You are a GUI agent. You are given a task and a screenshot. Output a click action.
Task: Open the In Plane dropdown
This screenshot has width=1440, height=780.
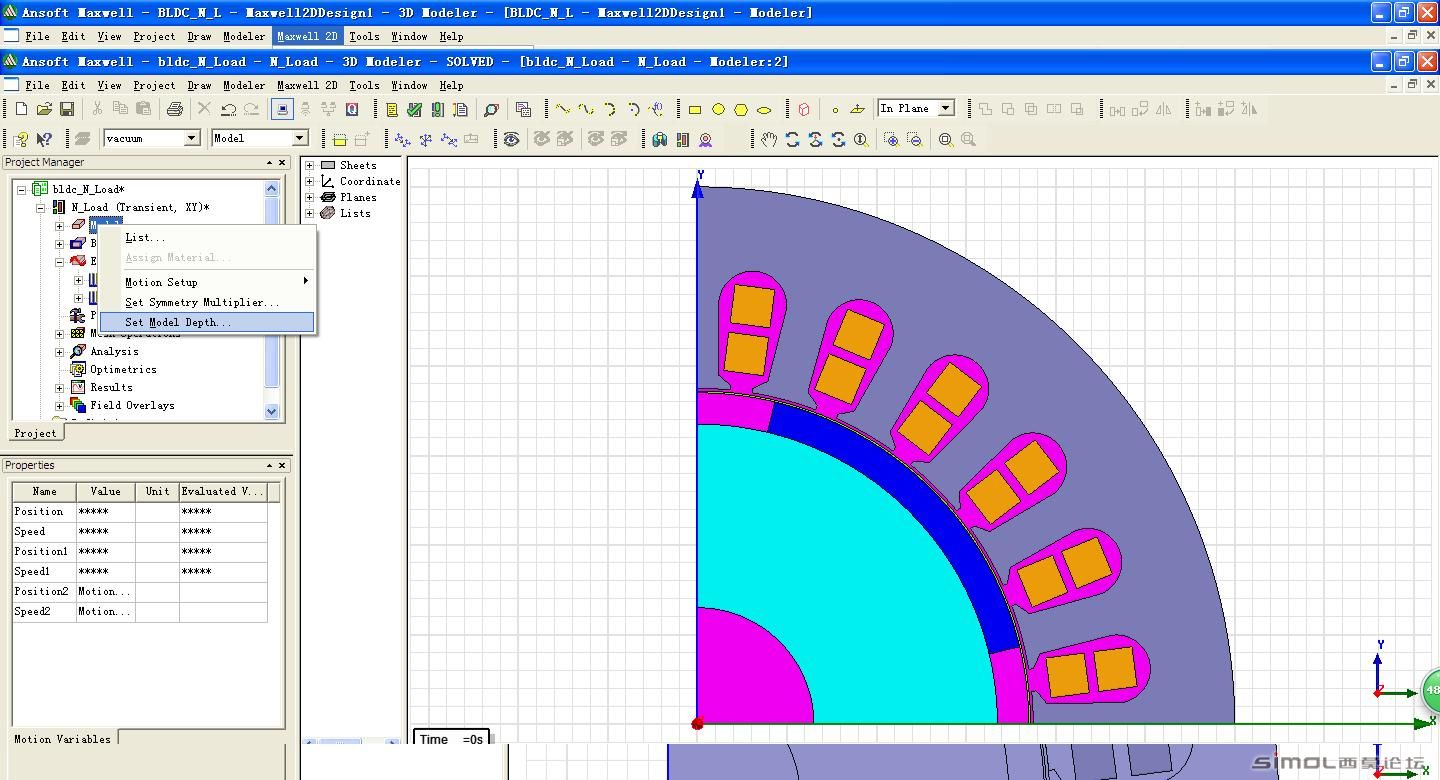pos(946,108)
